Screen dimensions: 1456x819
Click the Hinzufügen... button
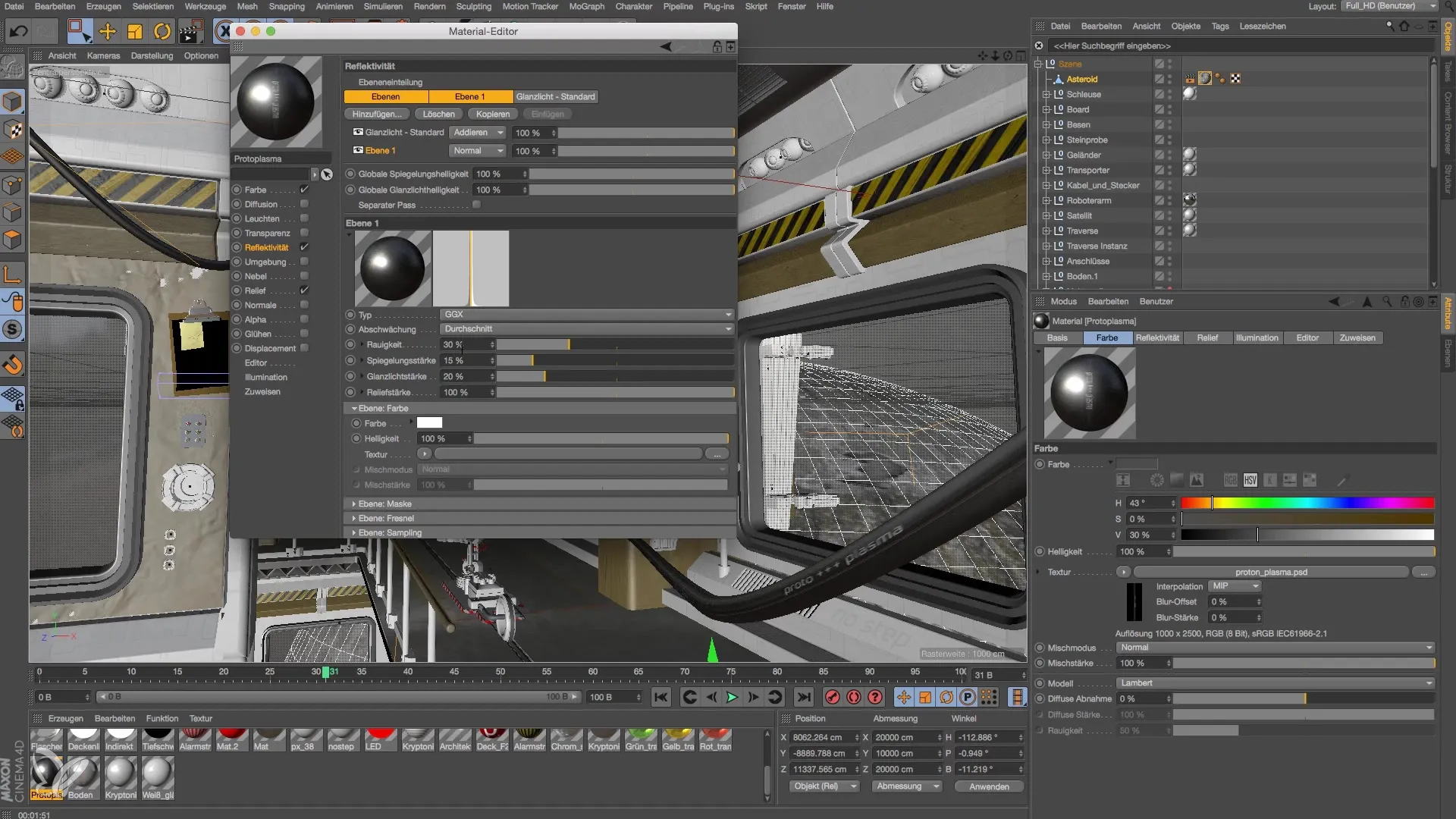pyautogui.click(x=376, y=114)
